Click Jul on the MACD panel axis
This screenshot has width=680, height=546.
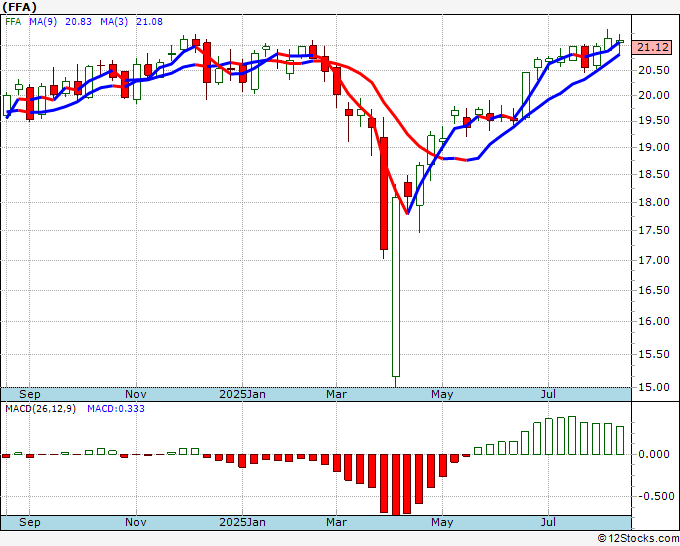(x=549, y=522)
